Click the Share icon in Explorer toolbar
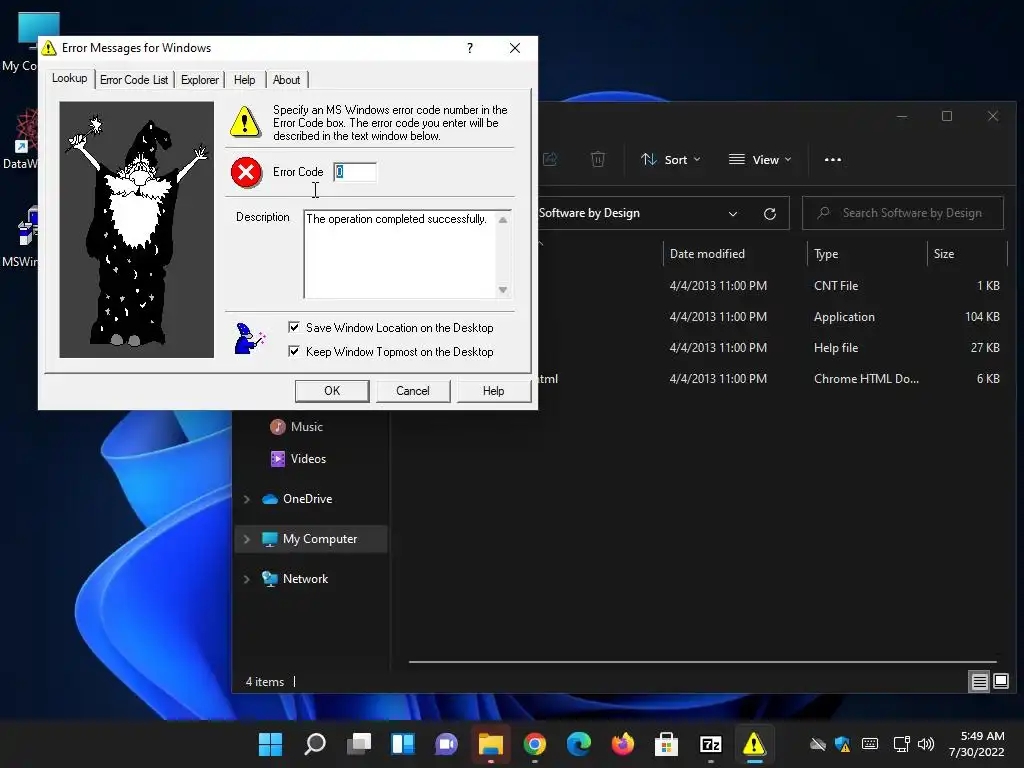Screen dimensions: 1024x768 550,159
